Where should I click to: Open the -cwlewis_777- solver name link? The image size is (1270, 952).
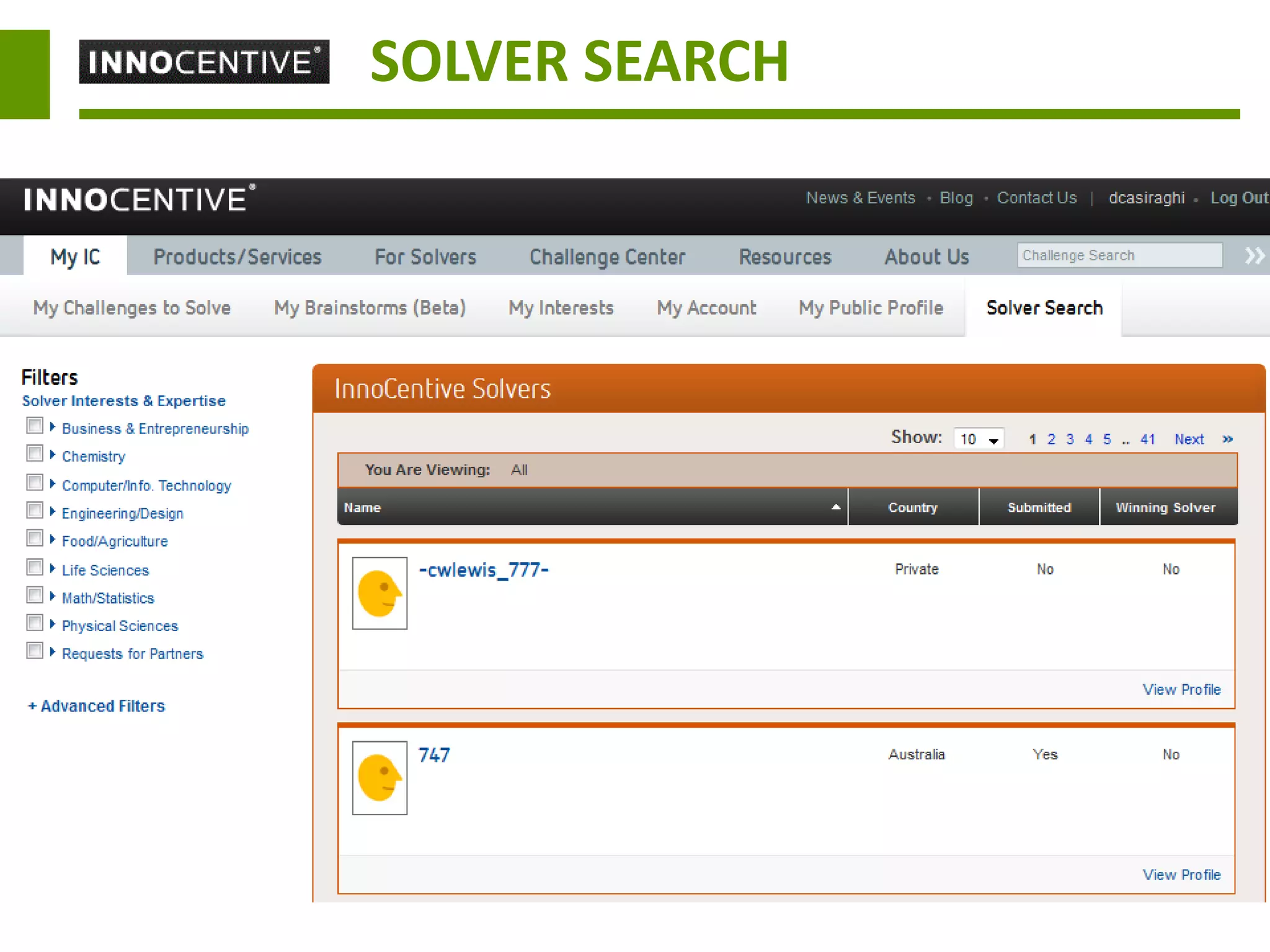tap(484, 570)
